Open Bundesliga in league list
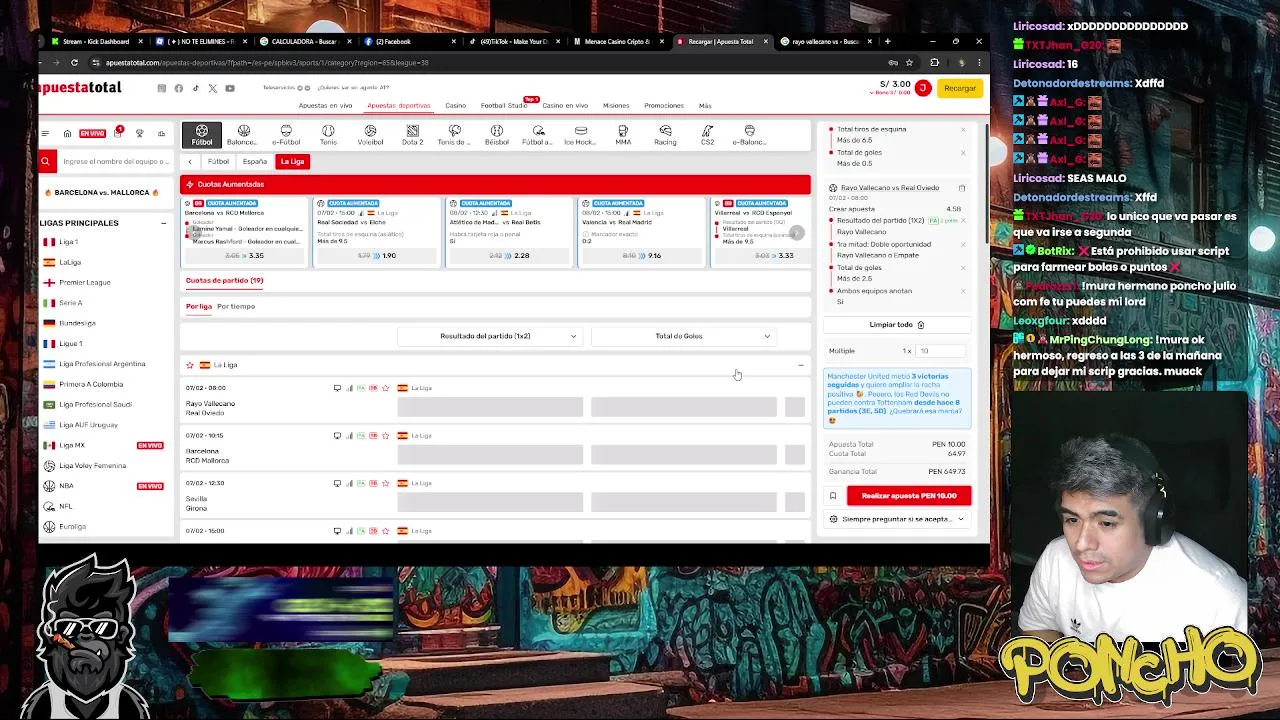This screenshot has height=720, width=1280. pos(77,323)
